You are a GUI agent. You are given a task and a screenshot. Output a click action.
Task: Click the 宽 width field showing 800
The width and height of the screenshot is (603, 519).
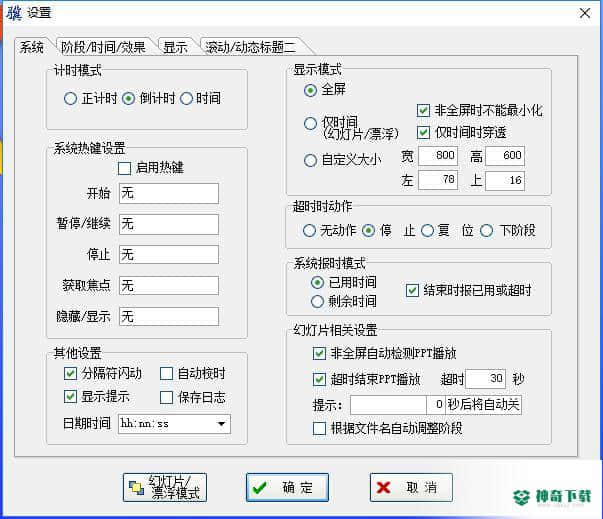(x=438, y=156)
